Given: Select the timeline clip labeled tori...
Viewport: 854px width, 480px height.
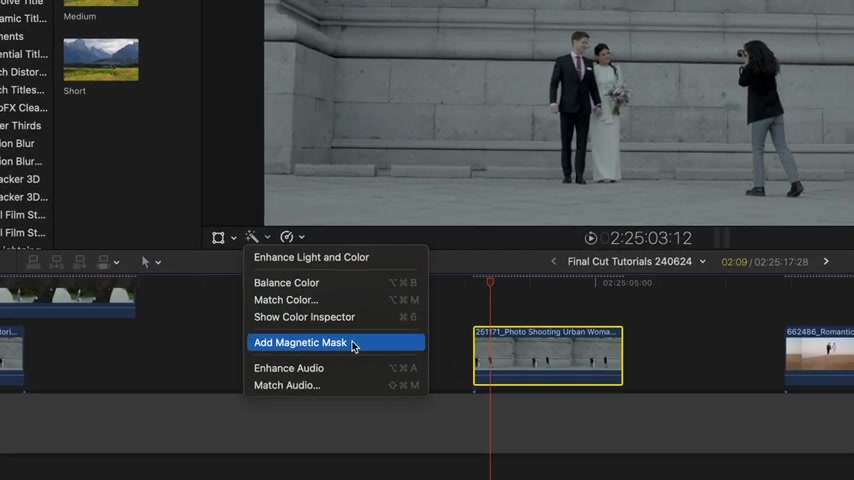Looking at the screenshot, I should (x=11, y=356).
